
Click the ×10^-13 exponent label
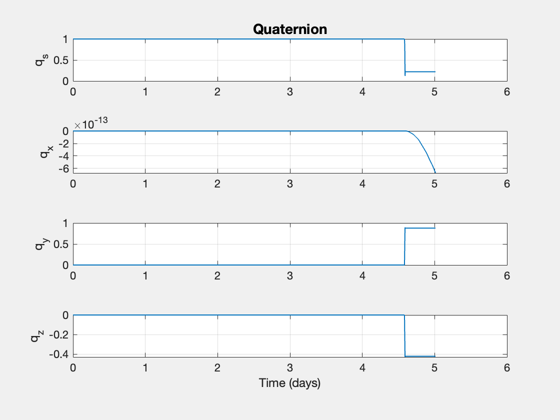pyautogui.click(x=91, y=123)
